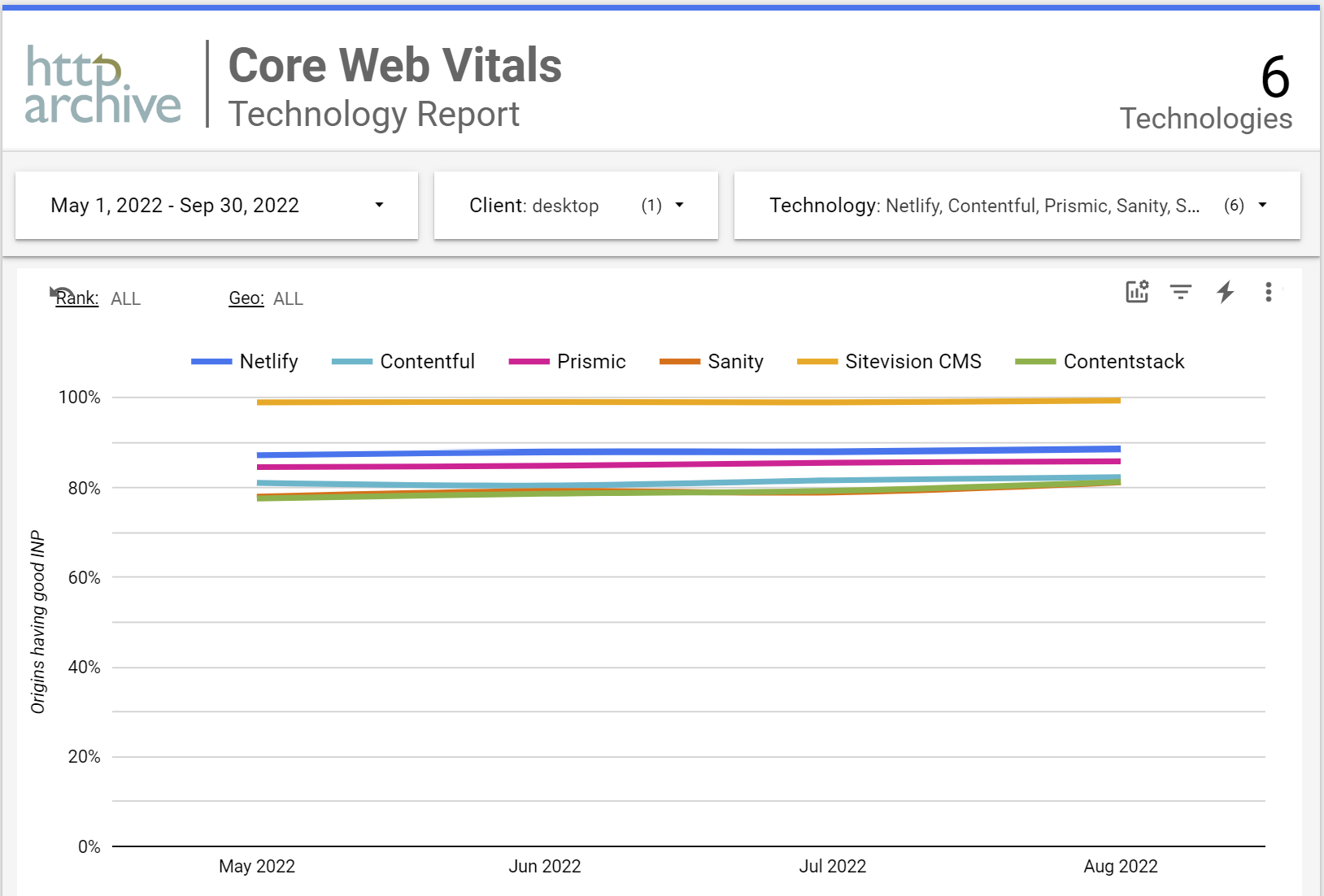The height and width of the screenshot is (896, 1324).
Task: Click the Sitevision CMS line on chart
Action: tap(688, 402)
